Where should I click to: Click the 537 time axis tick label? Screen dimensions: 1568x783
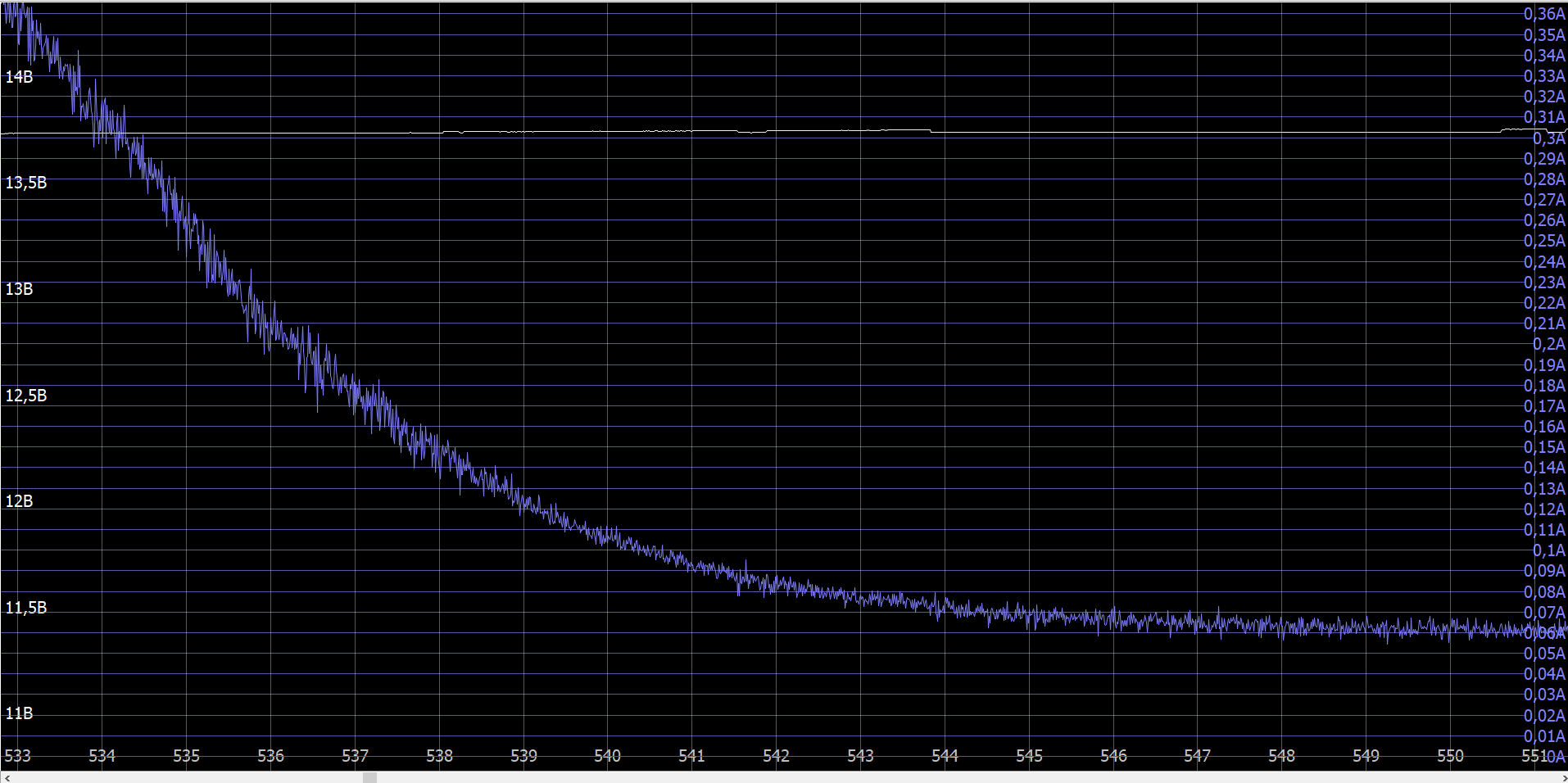(355, 756)
